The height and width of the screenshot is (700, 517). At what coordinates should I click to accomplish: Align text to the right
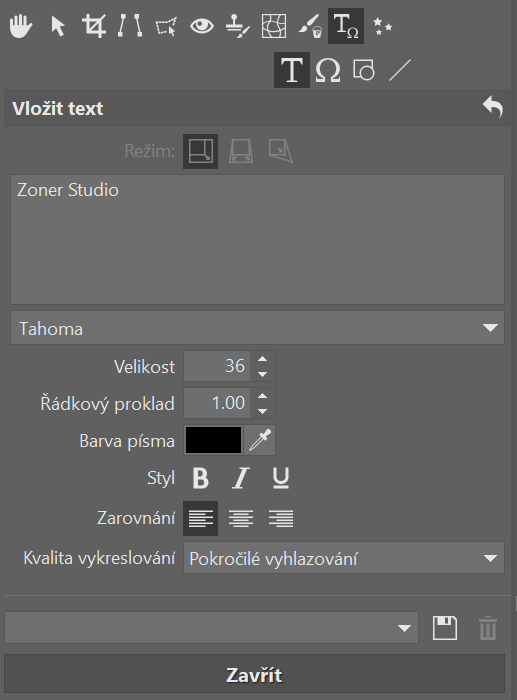click(281, 518)
